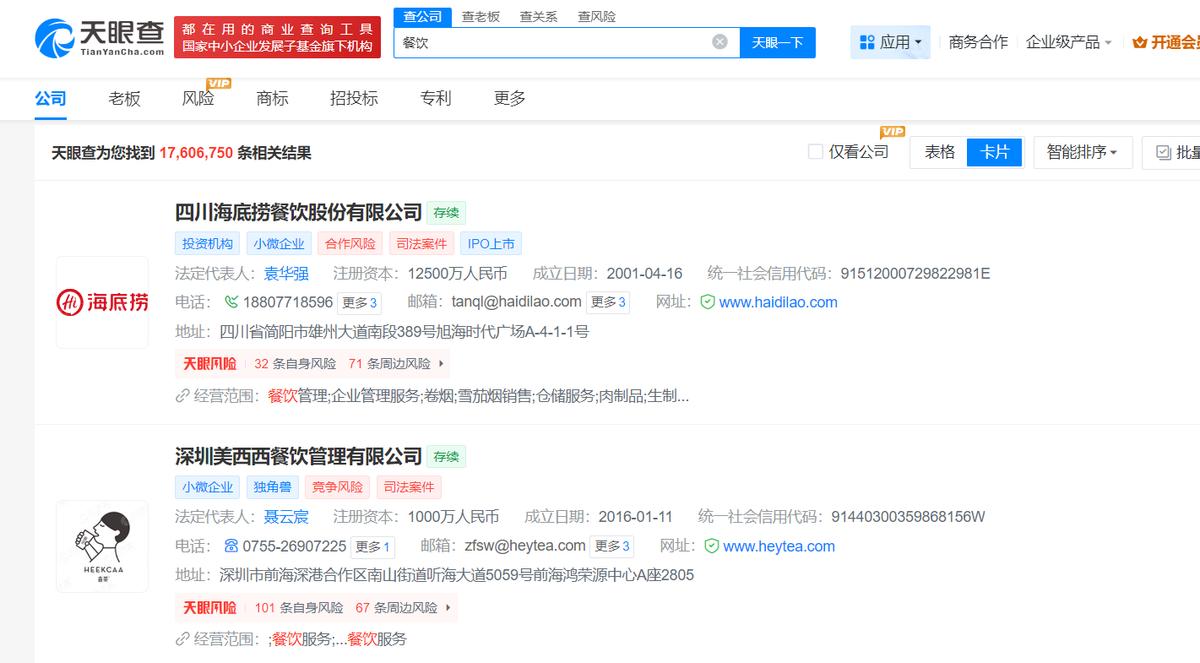Click the TianYanCha logo
Screen dimensions: 1200x663
99,38
